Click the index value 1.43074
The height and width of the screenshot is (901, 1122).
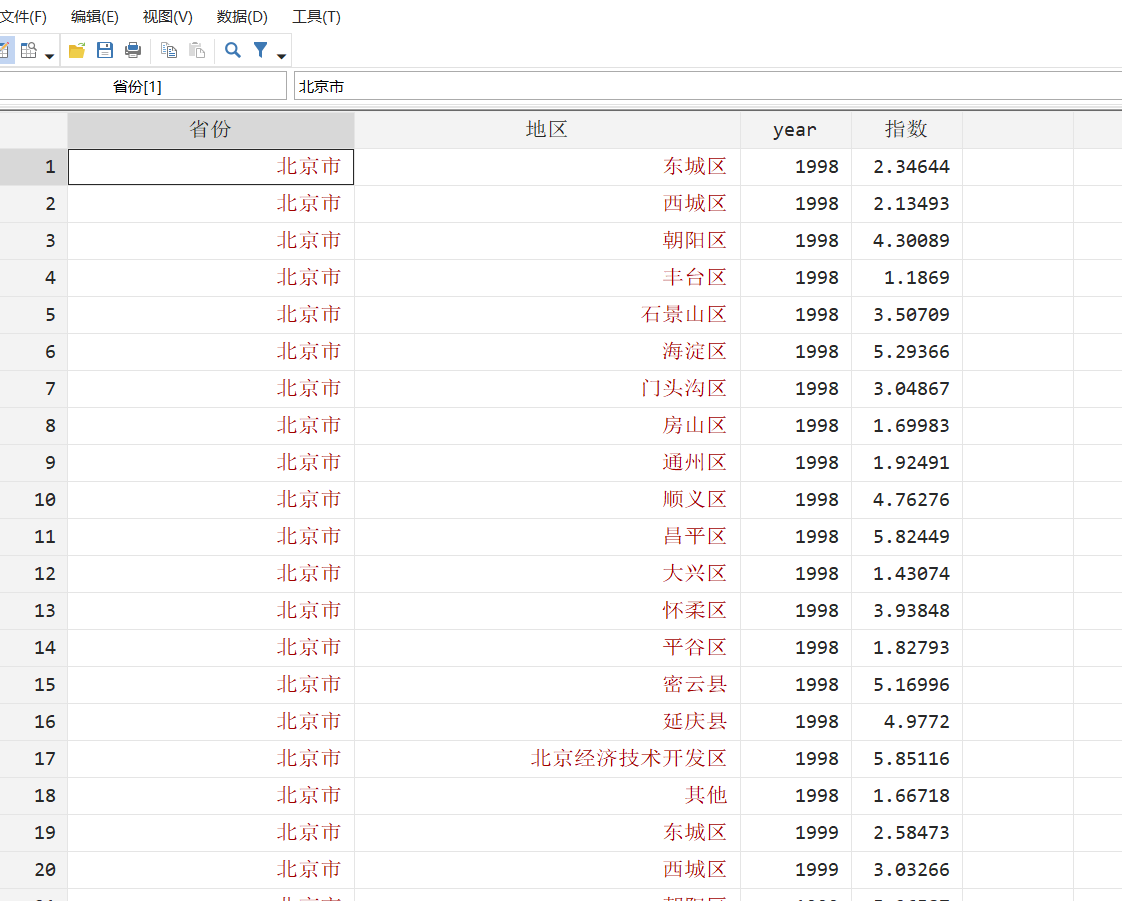907,573
